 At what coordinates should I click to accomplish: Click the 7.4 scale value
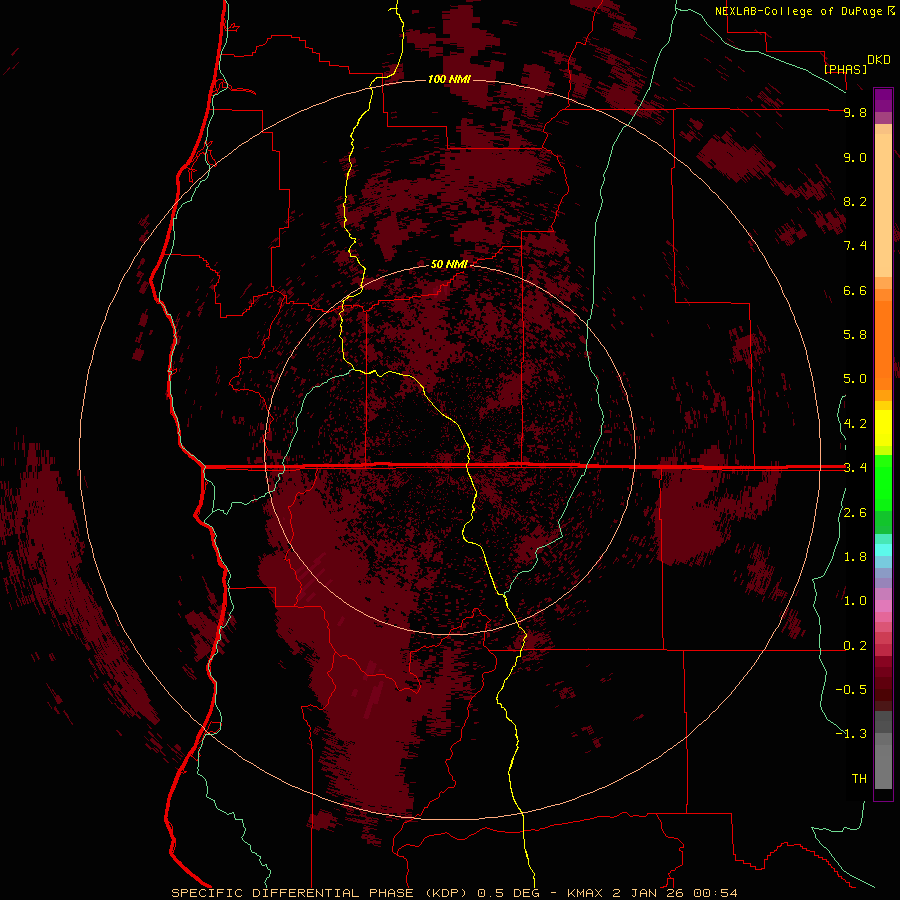[855, 246]
